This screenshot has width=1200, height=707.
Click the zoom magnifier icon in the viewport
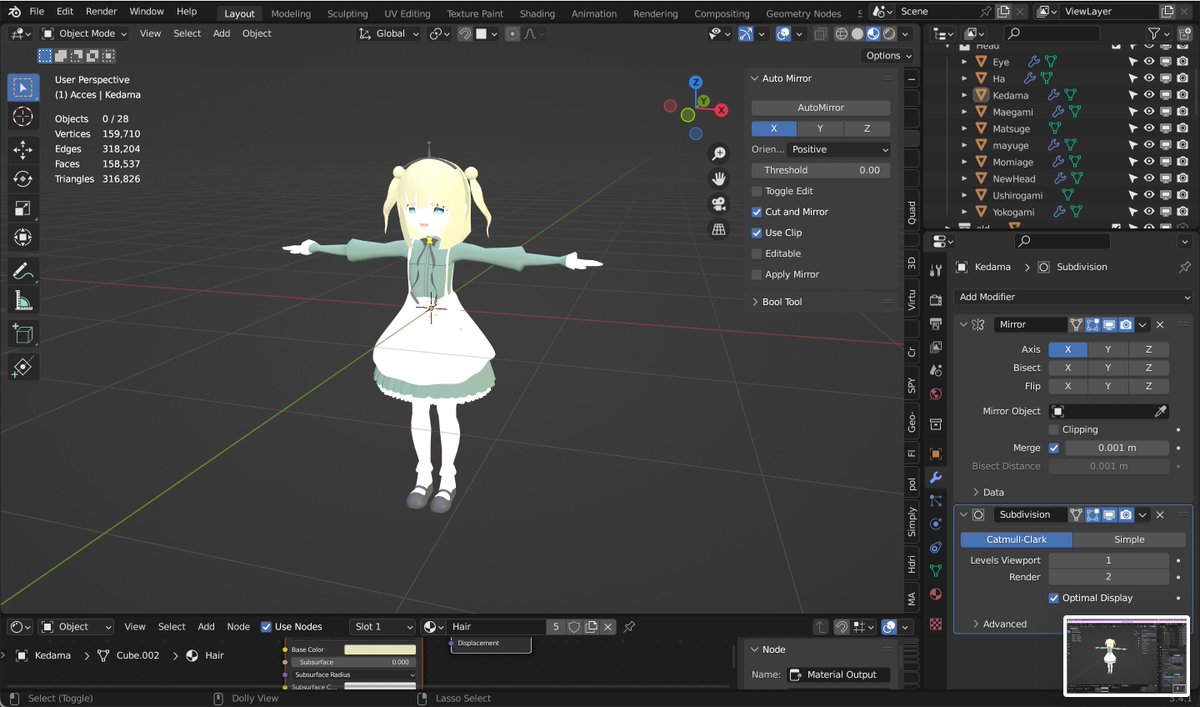718,153
